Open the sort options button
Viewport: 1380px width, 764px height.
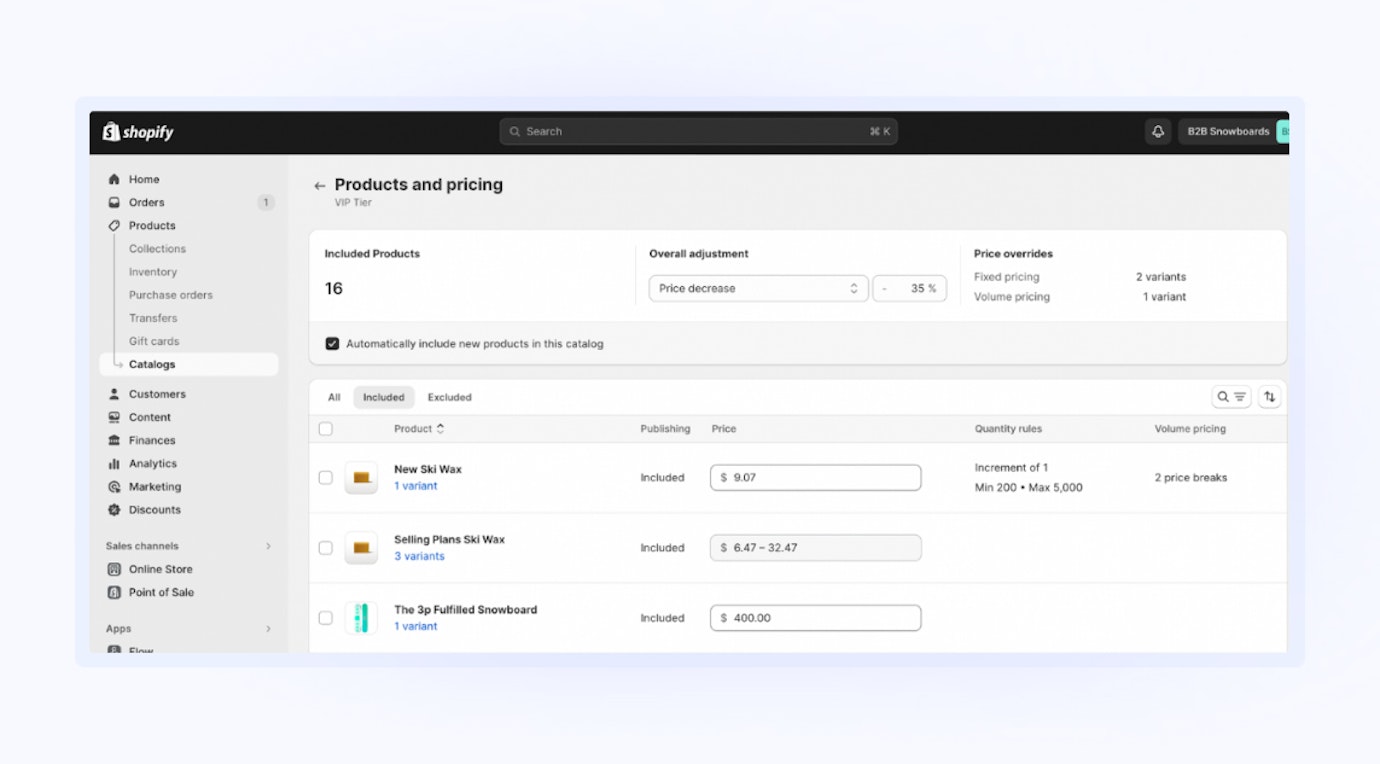pyautogui.click(x=1269, y=397)
